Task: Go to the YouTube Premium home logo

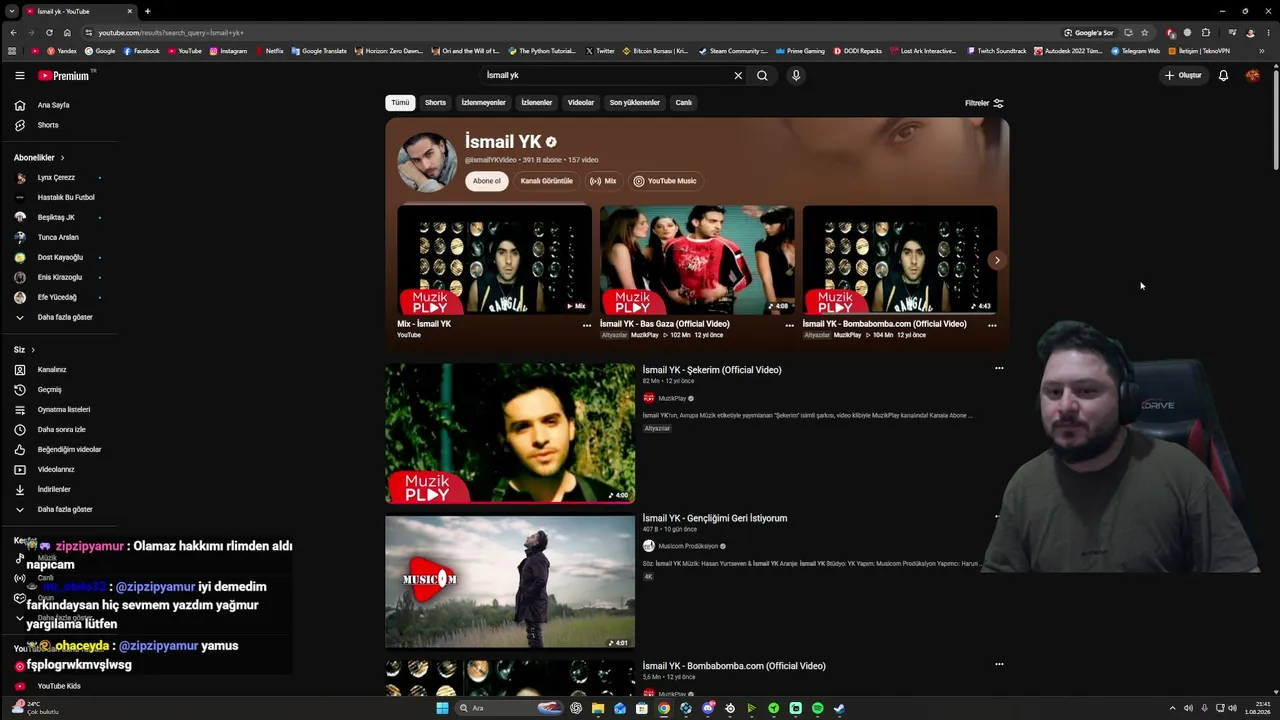Action: 65,76
